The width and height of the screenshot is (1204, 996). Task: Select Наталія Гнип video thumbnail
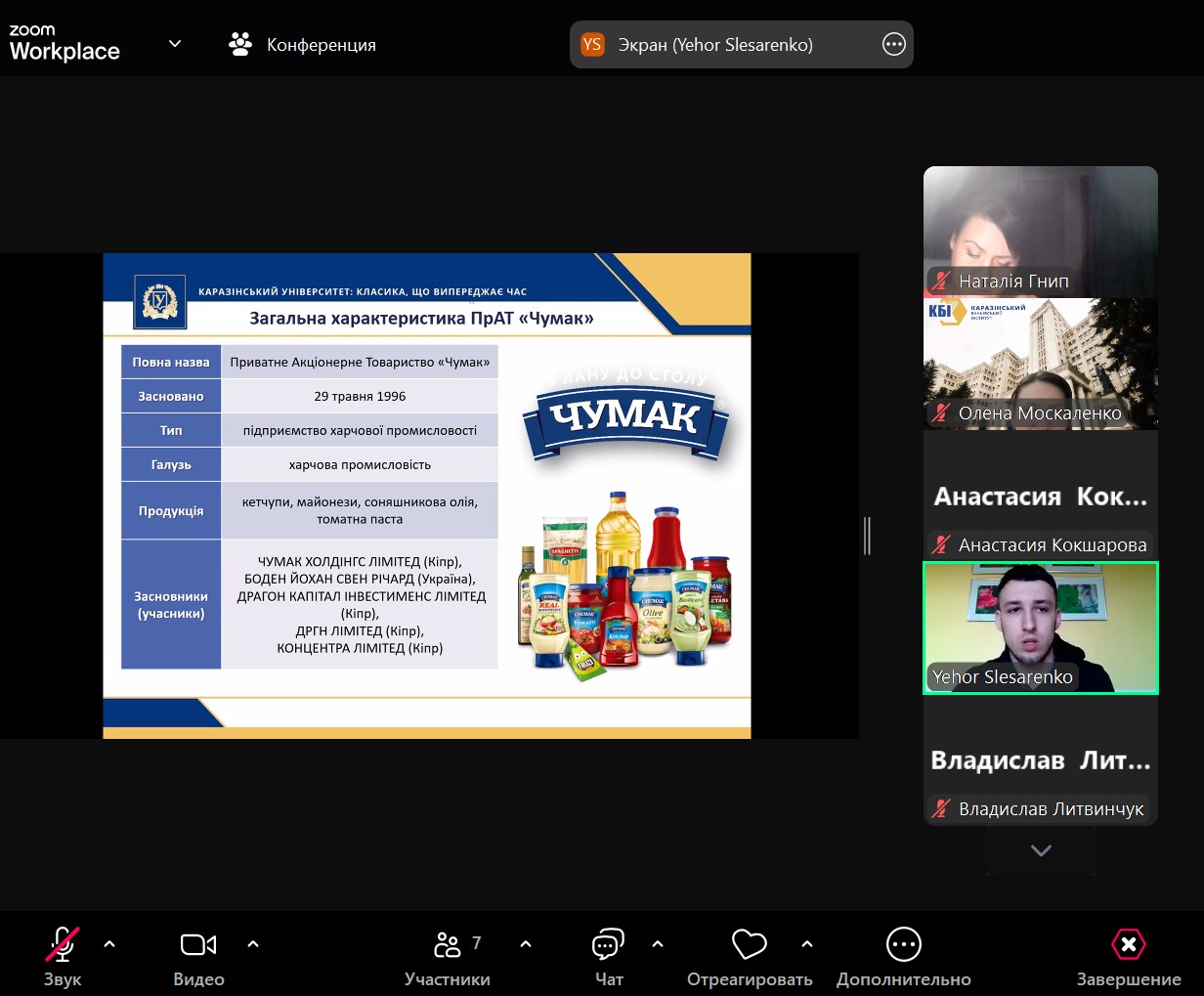point(1041,232)
